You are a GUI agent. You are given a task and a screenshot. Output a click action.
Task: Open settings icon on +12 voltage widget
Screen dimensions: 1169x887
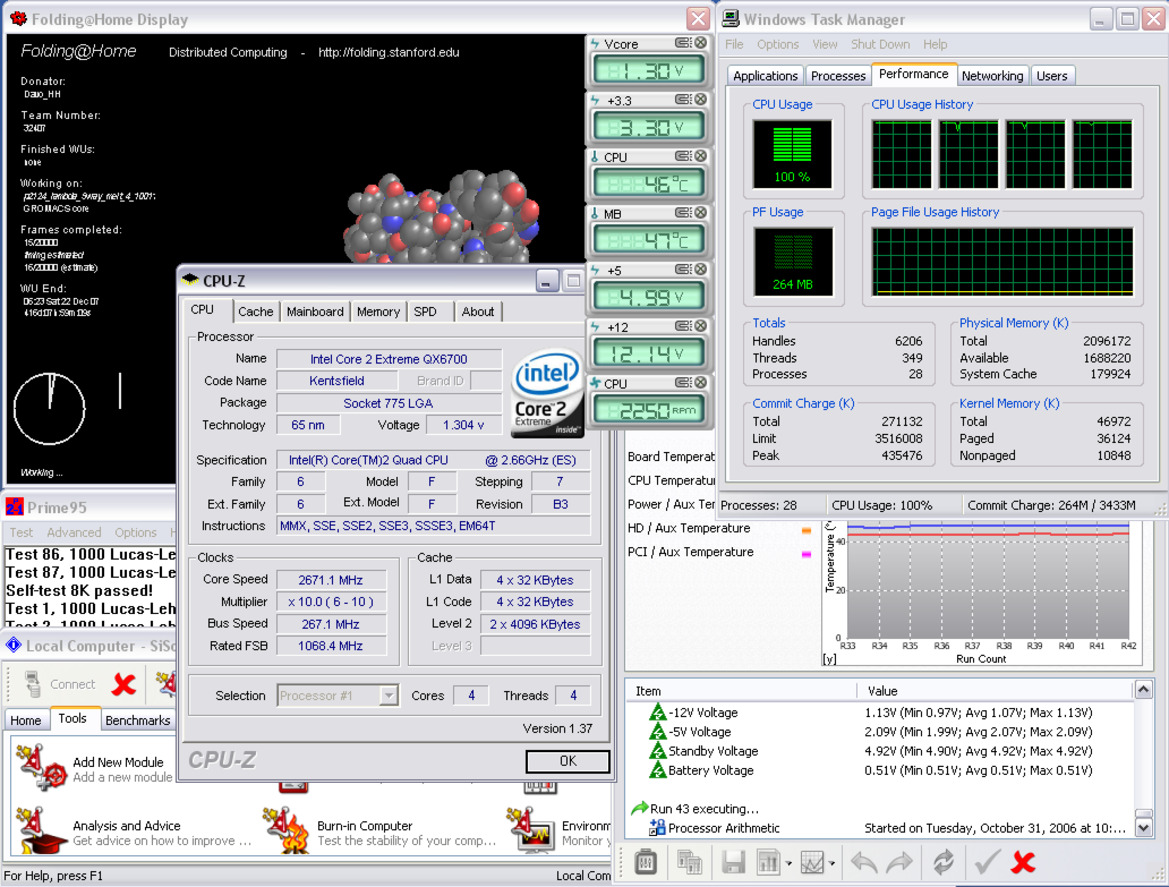tap(682, 326)
